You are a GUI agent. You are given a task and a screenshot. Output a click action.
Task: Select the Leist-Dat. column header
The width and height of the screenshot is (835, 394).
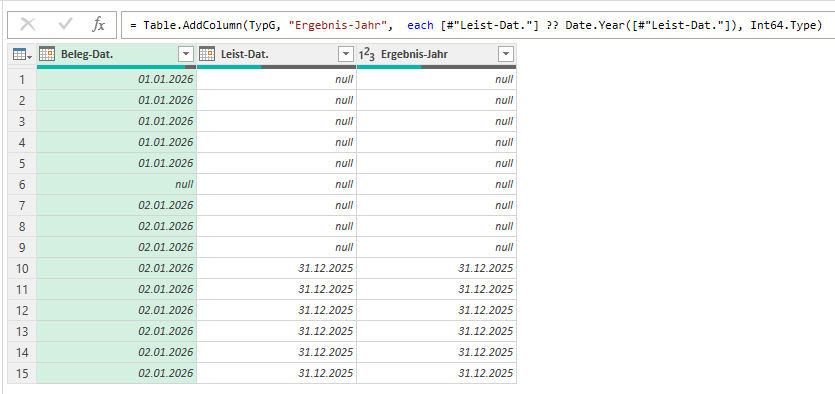pyautogui.click(x=276, y=54)
